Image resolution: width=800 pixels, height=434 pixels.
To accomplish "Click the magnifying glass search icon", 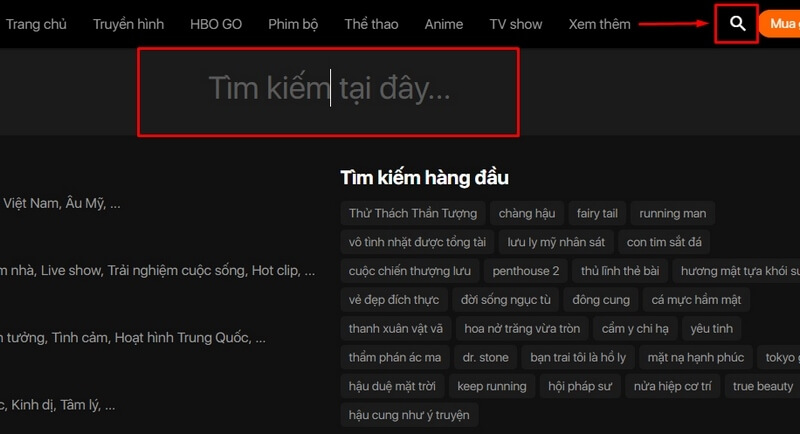I will pyautogui.click(x=737, y=23).
